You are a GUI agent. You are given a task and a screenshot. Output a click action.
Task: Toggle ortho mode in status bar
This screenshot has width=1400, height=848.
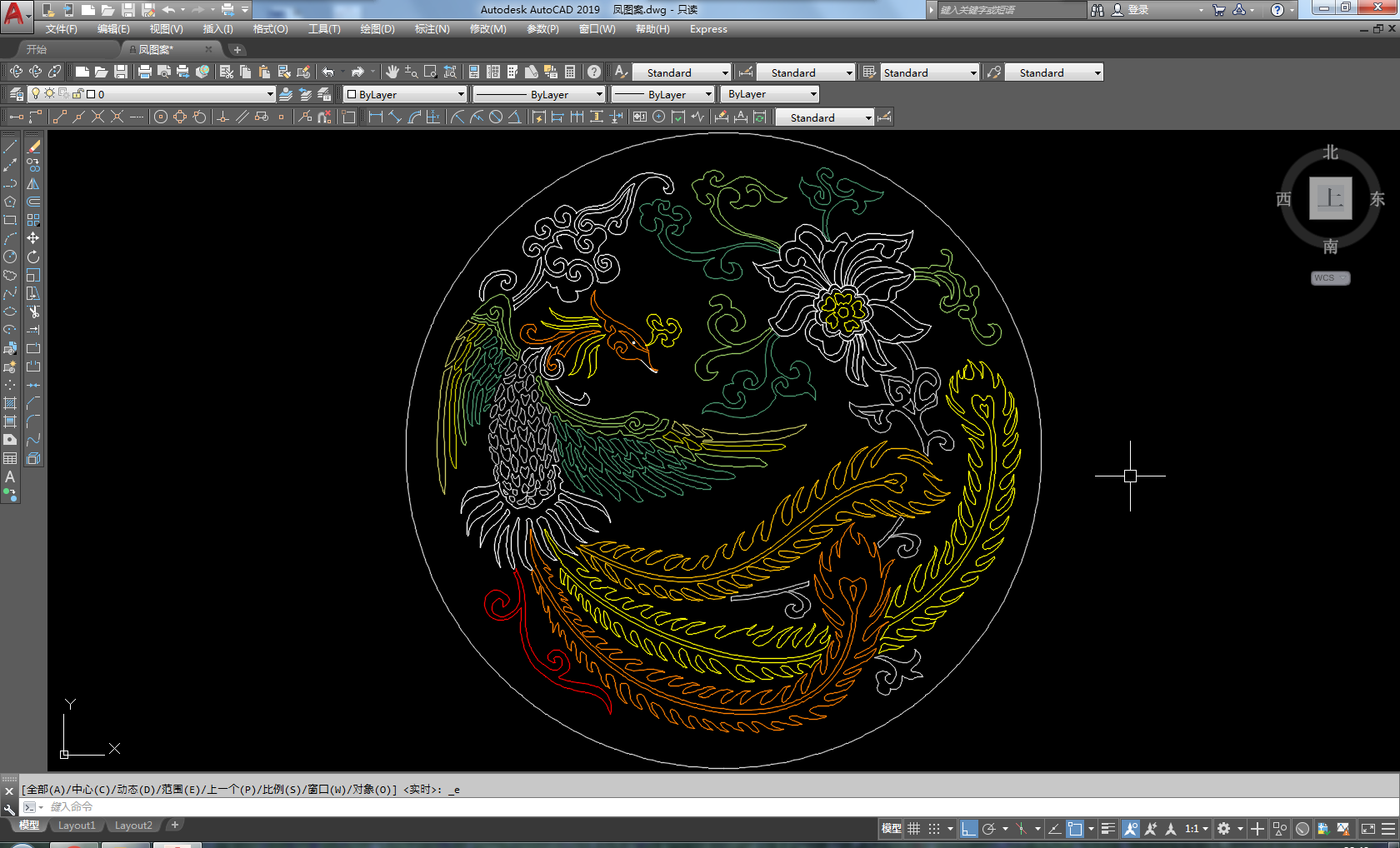(x=967, y=829)
